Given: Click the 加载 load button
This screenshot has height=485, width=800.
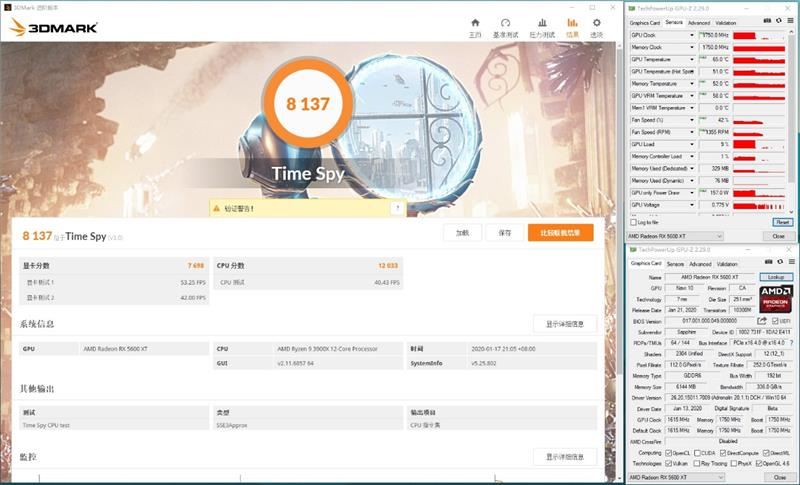Looking at the screenshot, I should 462,233.
